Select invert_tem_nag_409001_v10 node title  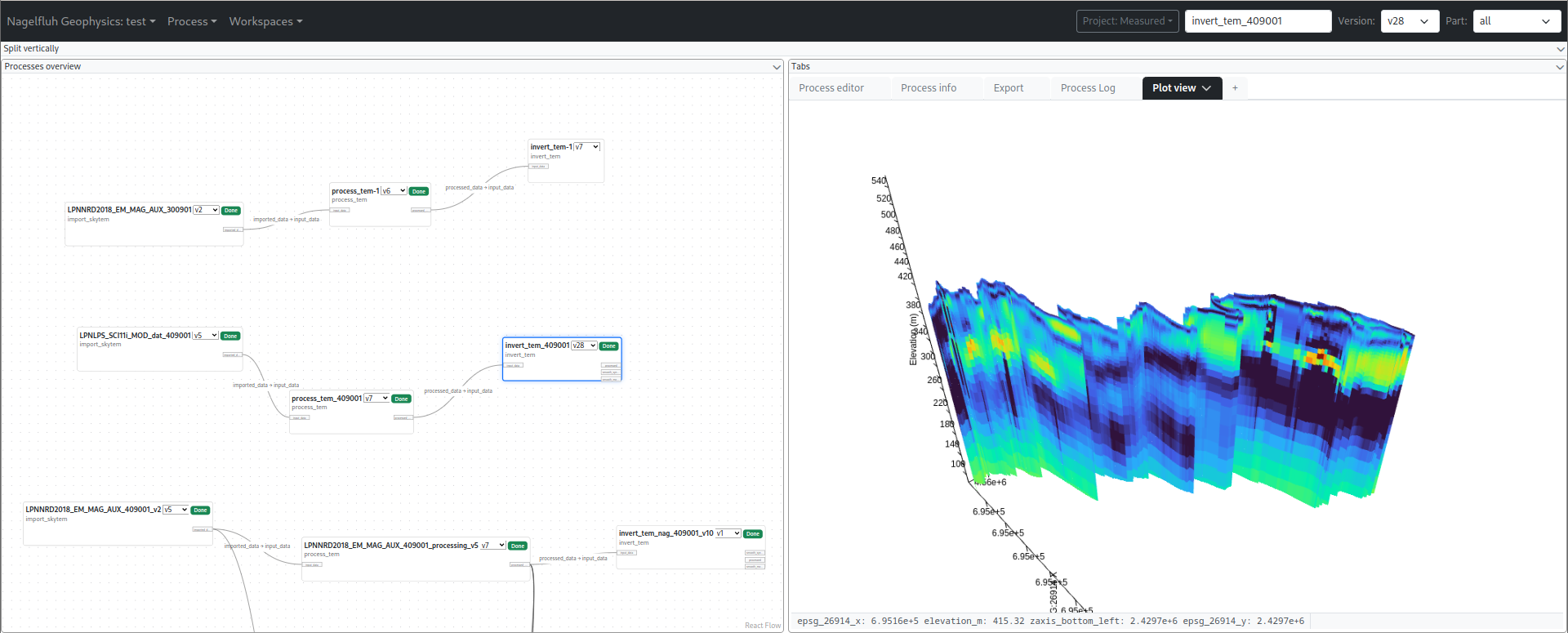coord(666,533)
